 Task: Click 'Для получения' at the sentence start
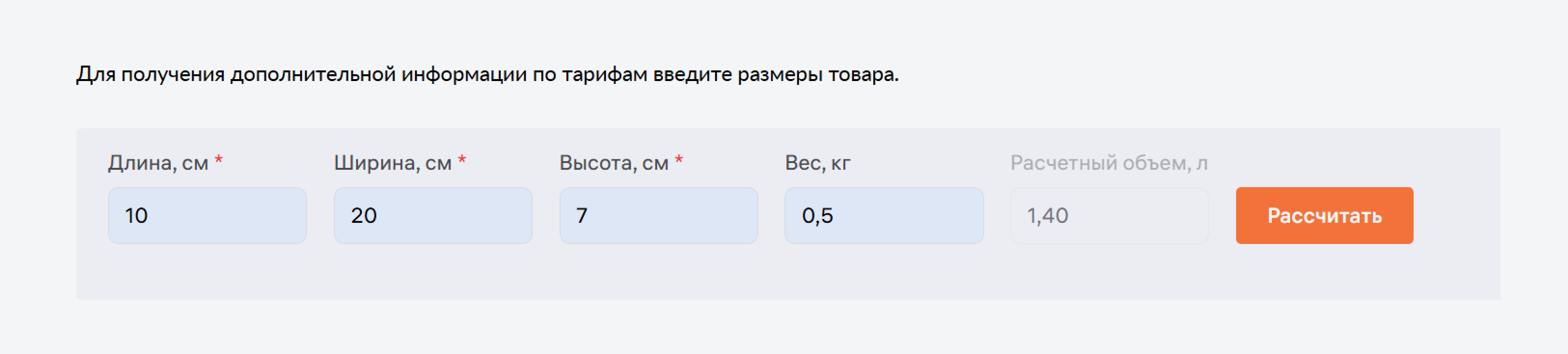pyautogui.click(x=151, y=75)
